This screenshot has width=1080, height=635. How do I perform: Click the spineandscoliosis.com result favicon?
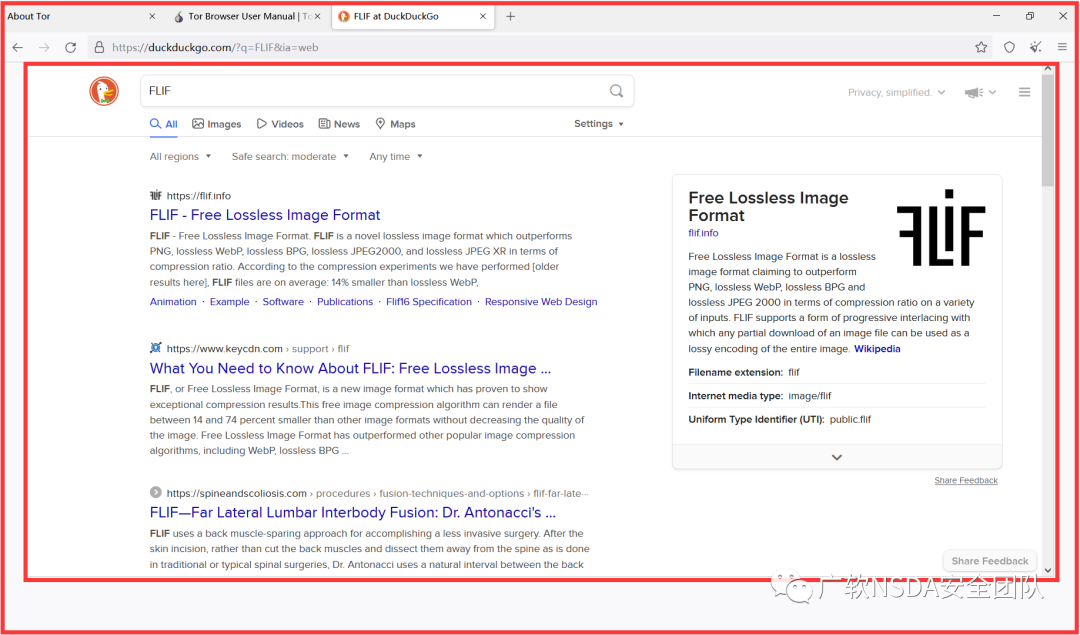pyautogui.click(x=156, y=493)
